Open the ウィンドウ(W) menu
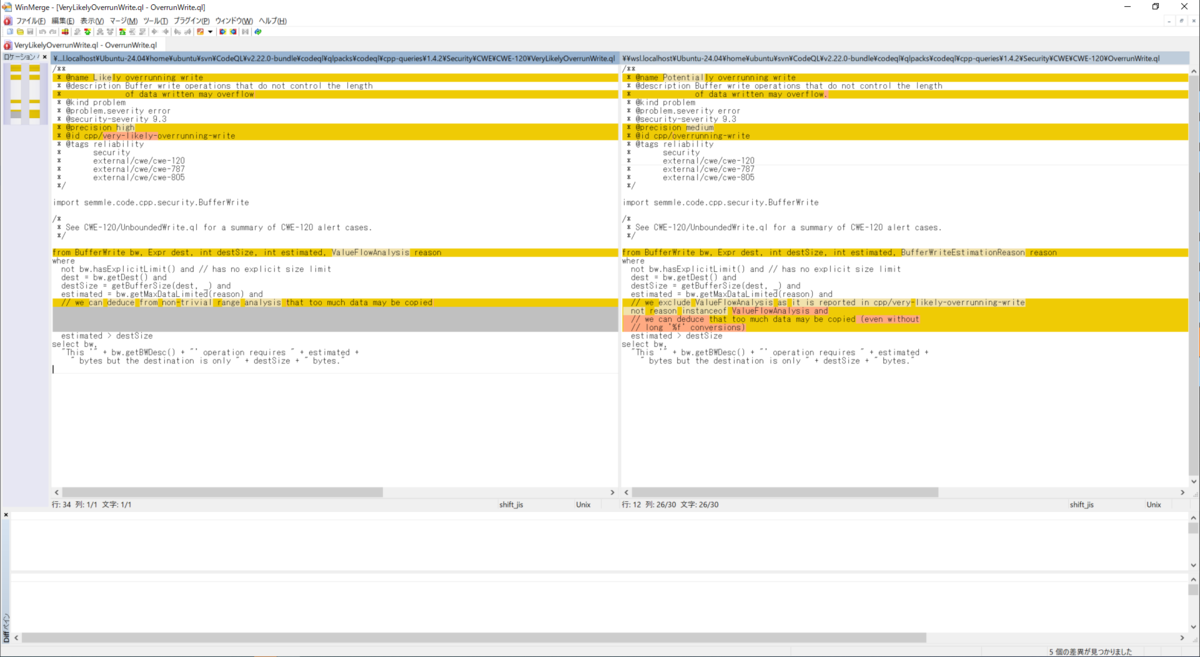This screenshot has height=657, width=1200. [x=234, y=20]
